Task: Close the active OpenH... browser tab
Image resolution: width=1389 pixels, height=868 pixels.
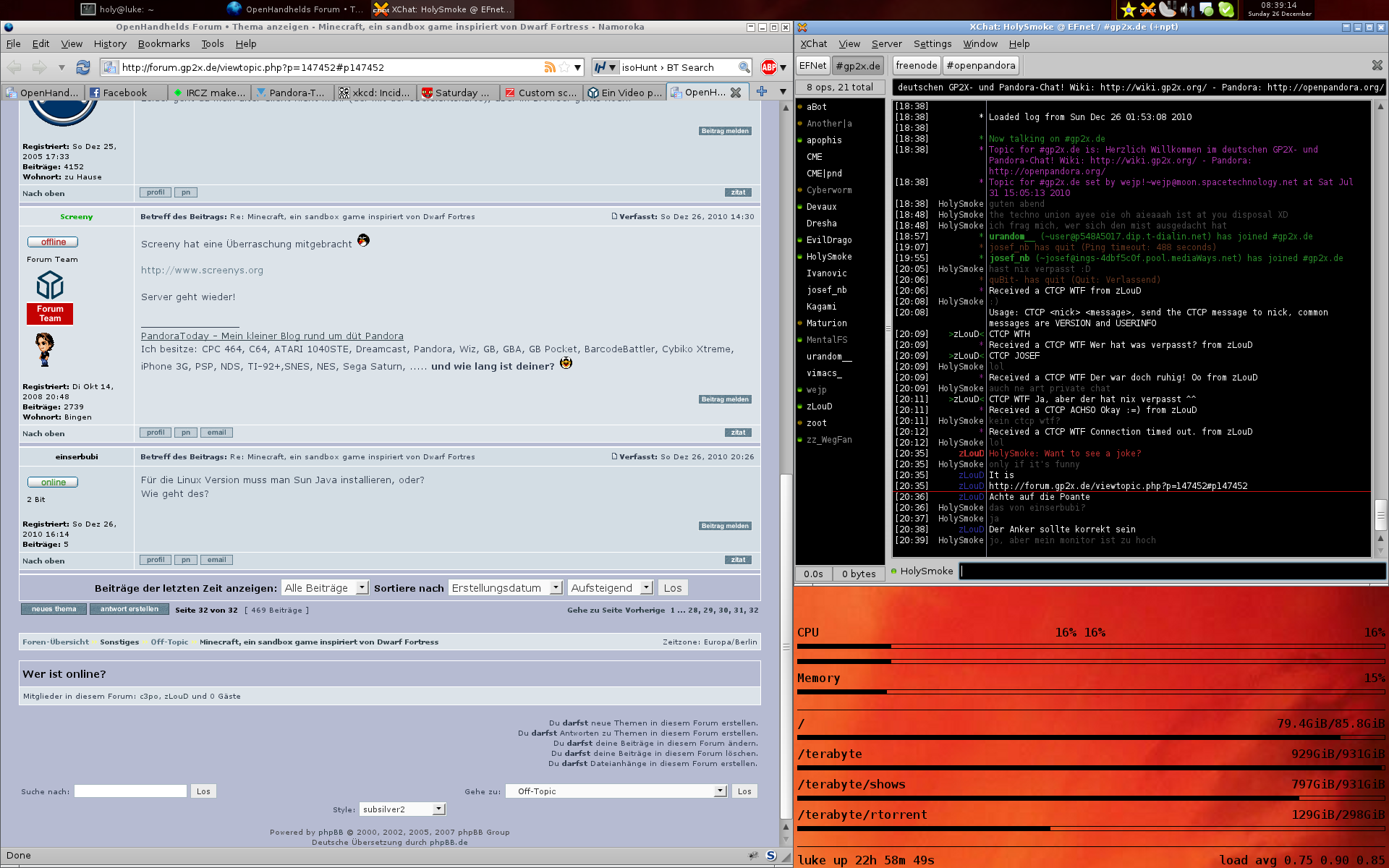Action: click(736, 93)
